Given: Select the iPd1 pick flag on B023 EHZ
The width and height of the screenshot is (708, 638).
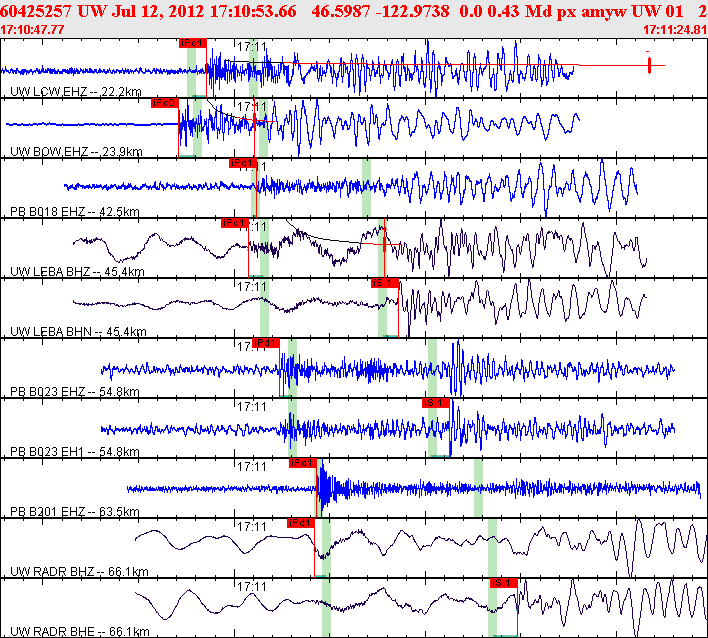Looking at the screenshot, I should pos(266,343).
